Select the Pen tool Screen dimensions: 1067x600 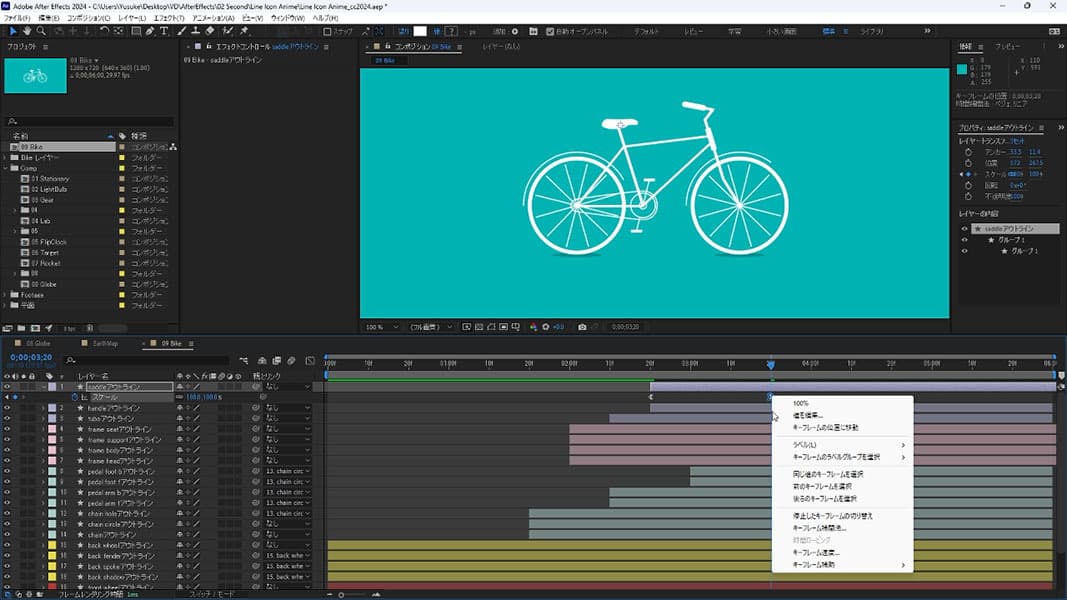[x=150, y=31]
